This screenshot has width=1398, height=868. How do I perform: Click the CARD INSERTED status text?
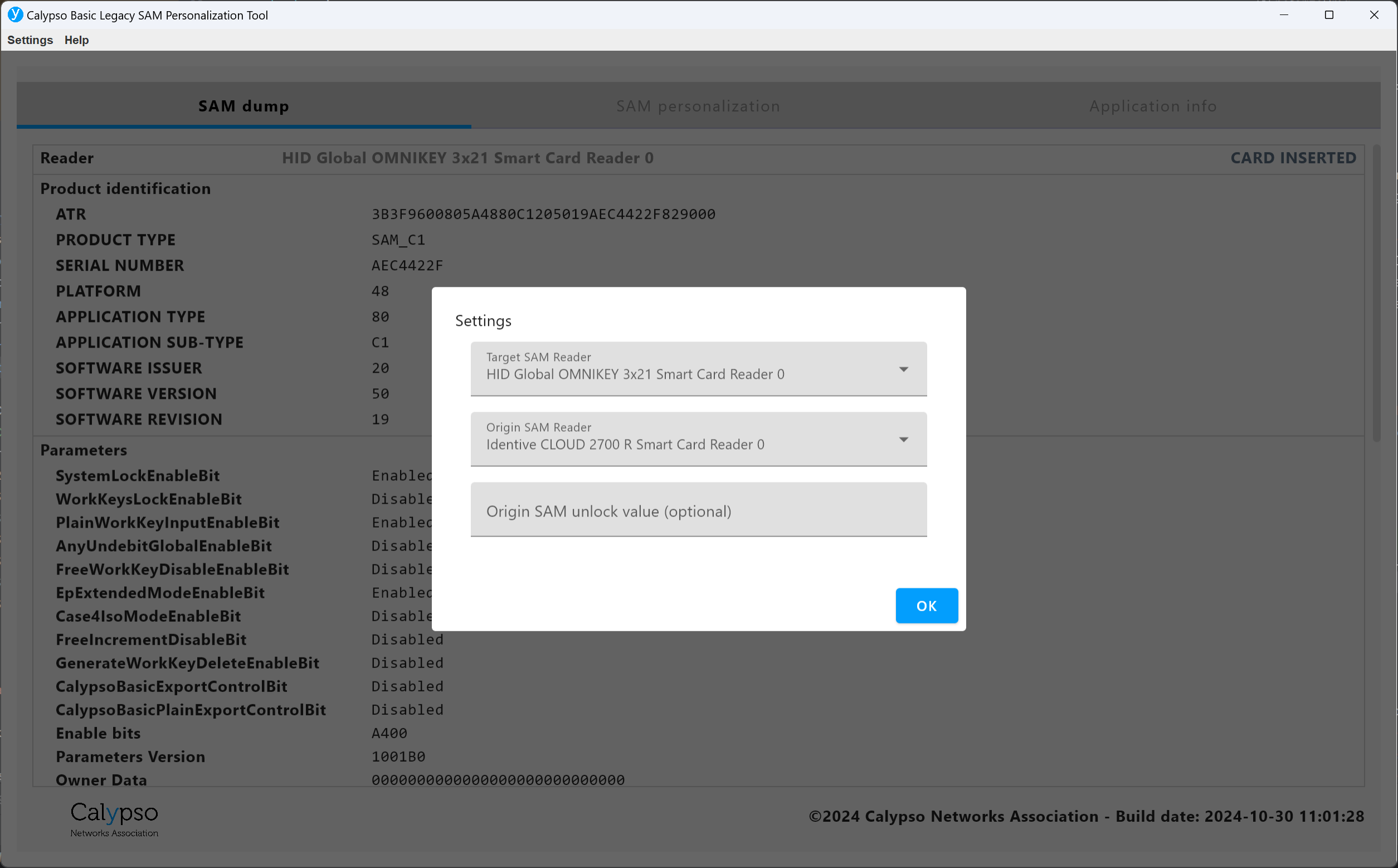1293,158
